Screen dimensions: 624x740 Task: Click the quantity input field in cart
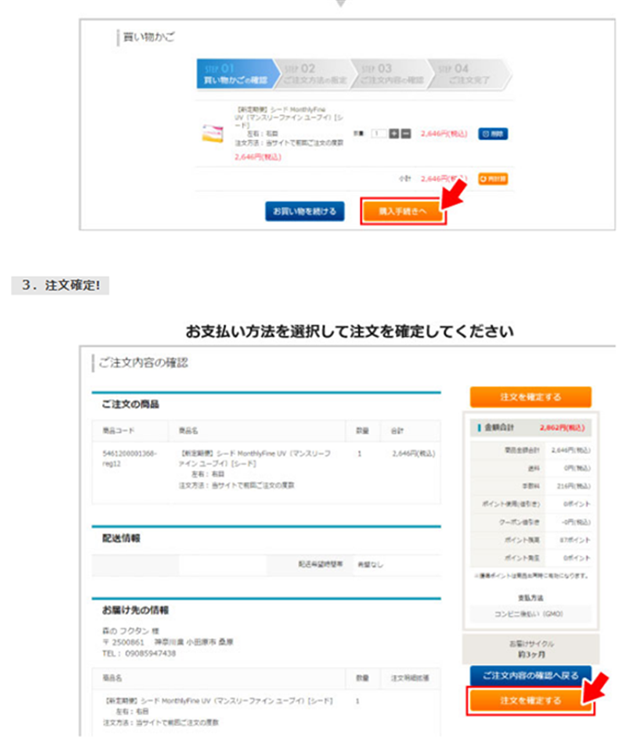378,132
